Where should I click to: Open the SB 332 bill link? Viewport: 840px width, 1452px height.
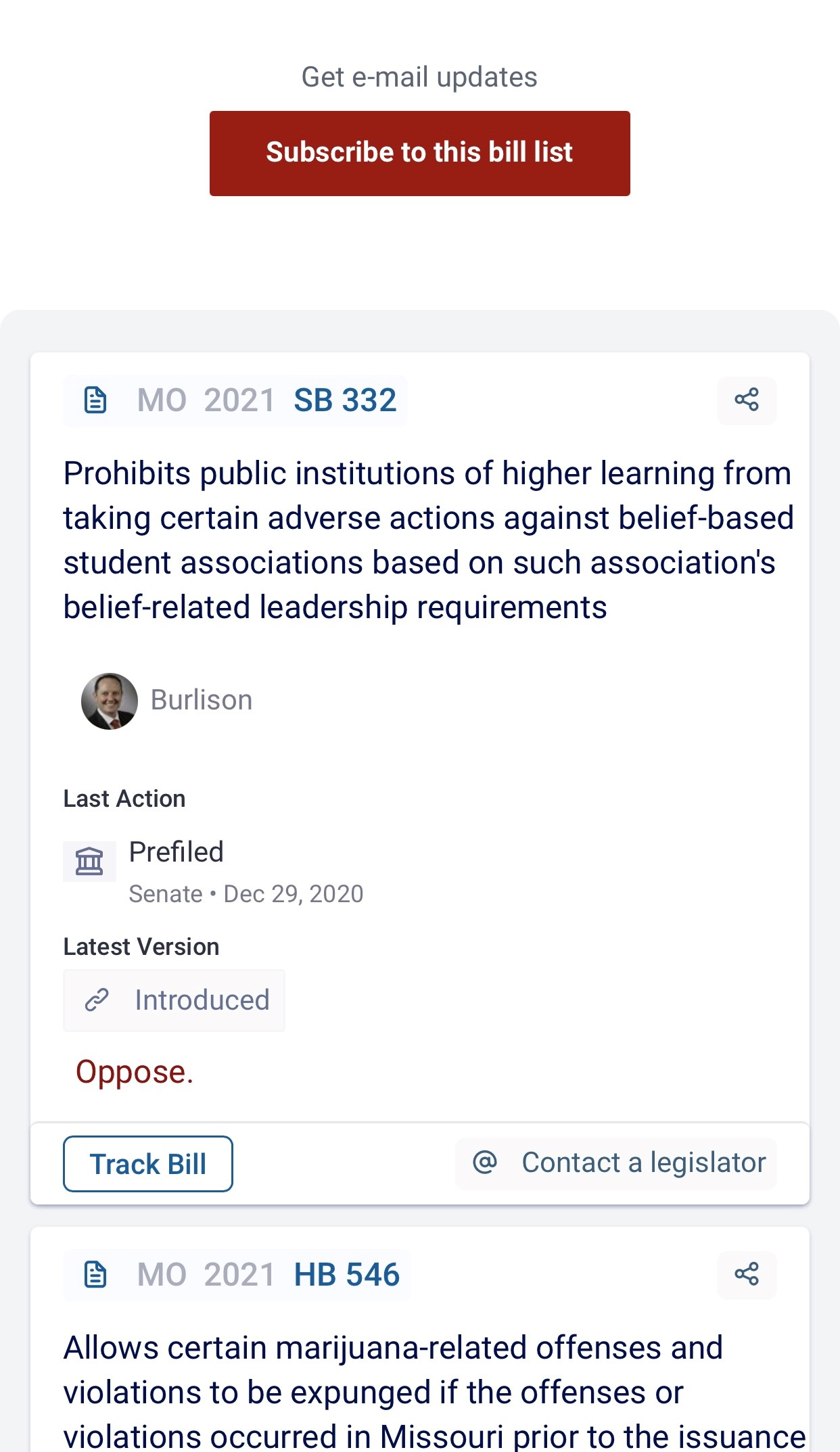[345, 400]
